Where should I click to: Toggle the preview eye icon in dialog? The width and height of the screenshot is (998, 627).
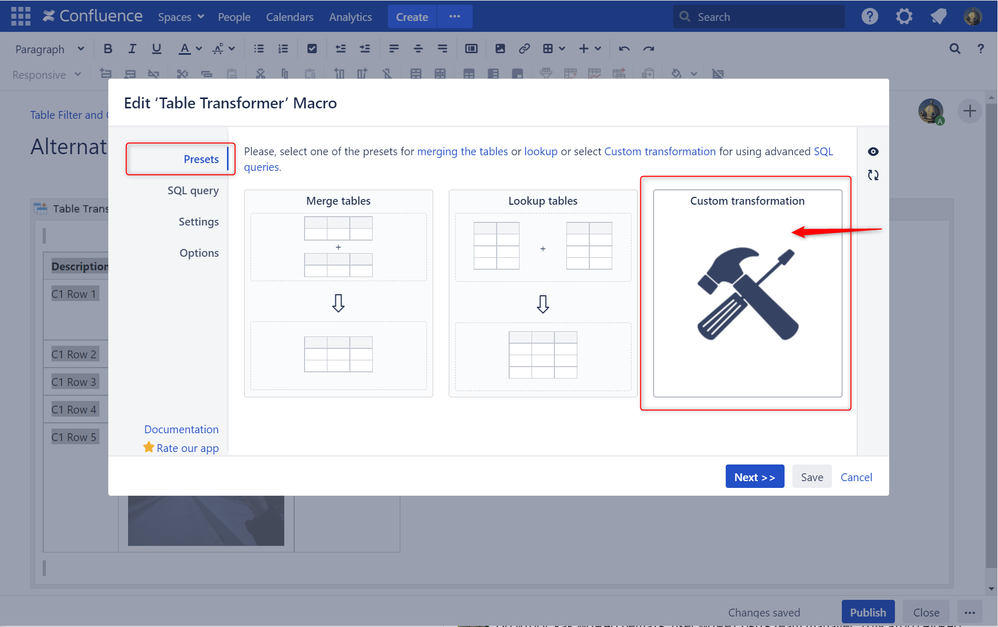[x=873, y=151]
